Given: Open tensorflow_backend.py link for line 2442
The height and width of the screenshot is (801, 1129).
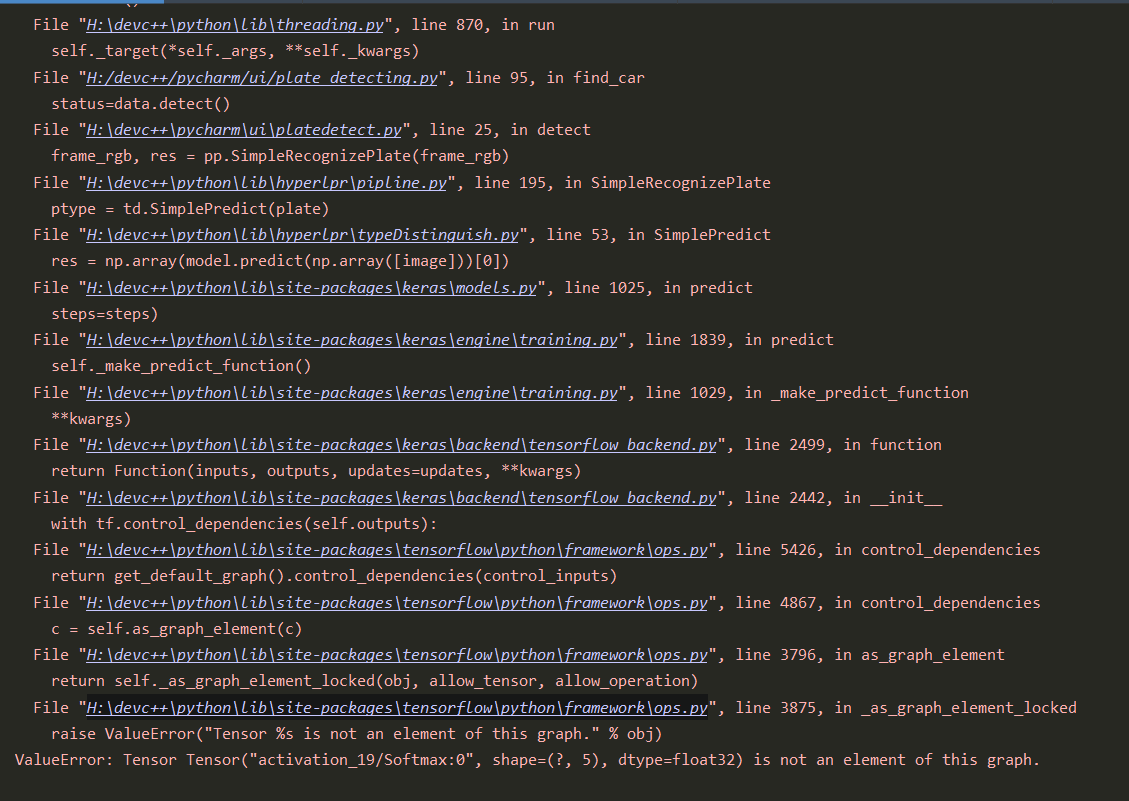Looking at the screenshot, I should pyautogui.click(x=402, y=498).
